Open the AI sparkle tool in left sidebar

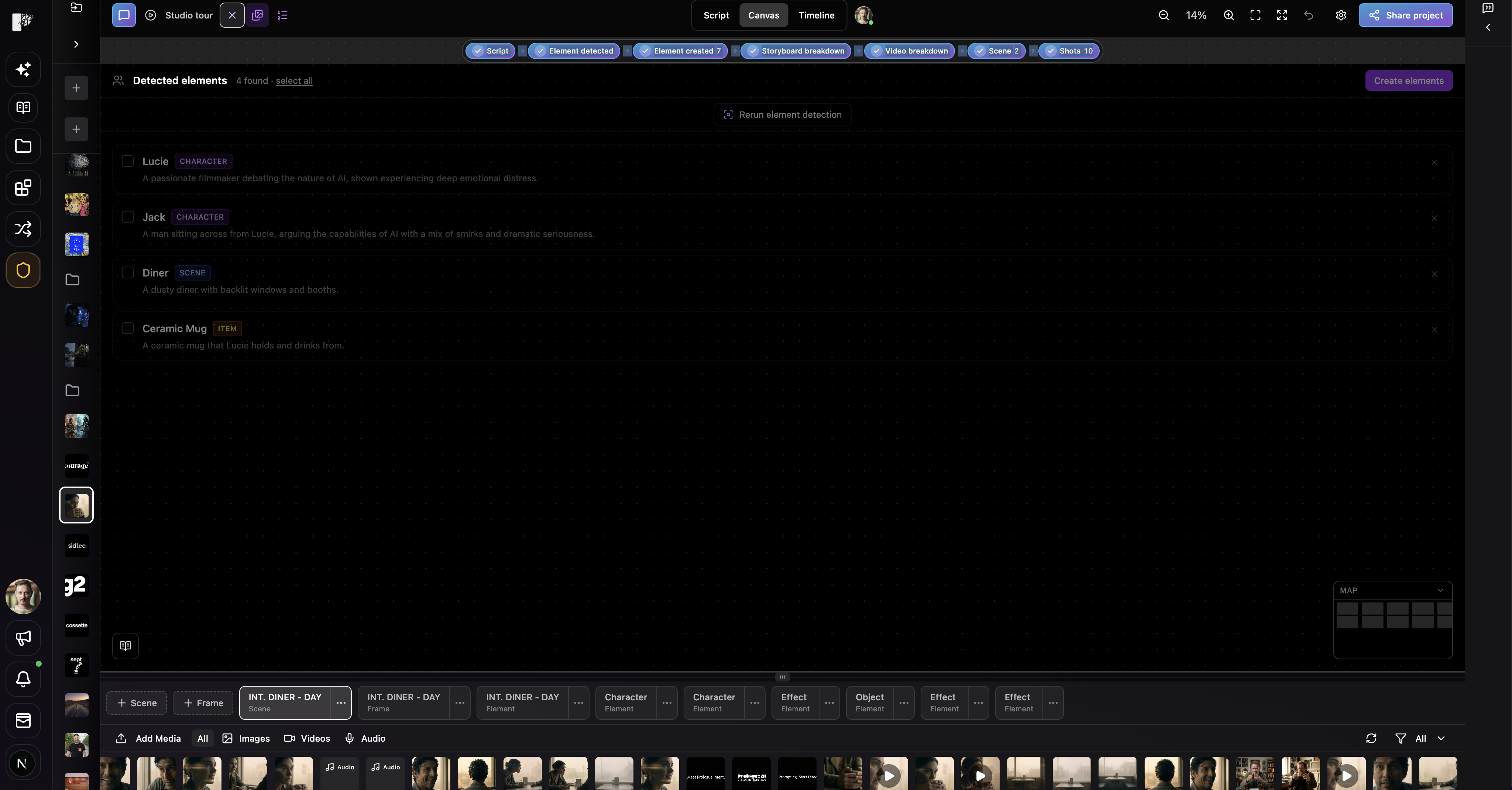click(23, 69)
